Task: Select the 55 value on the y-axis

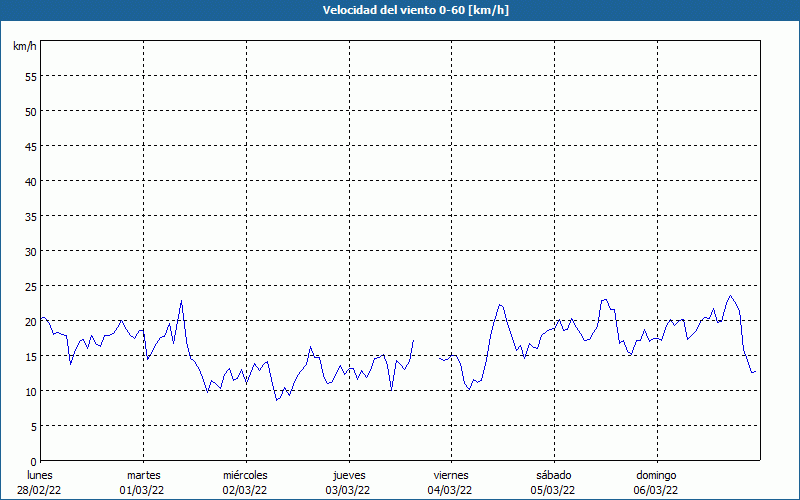Action: (31, 77)
